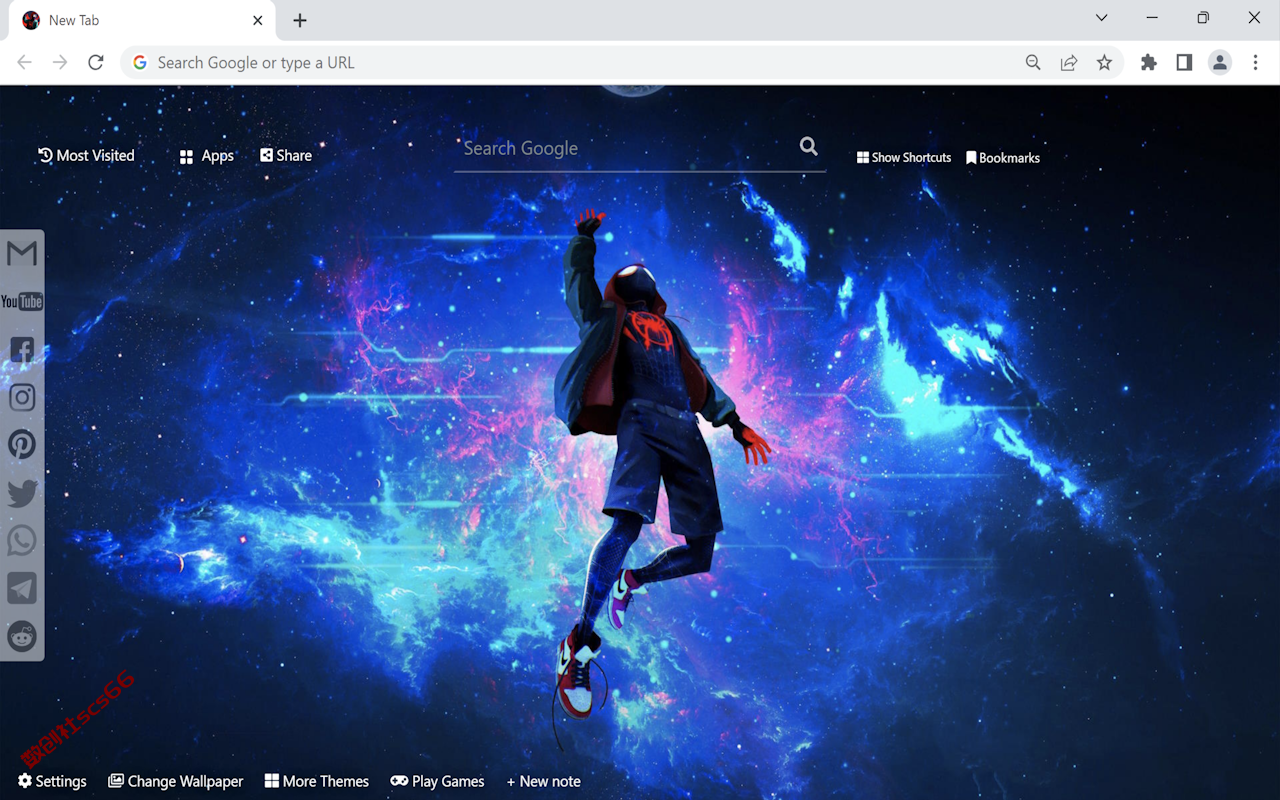The width and height of the screenshot is (1280, 800).
Task: Open Instagram sidebar shortcut
Action: coord(21,398)
